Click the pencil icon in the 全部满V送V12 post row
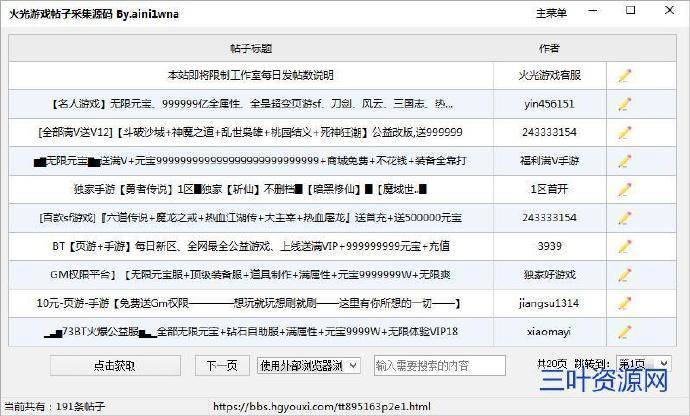 point(624,133)
